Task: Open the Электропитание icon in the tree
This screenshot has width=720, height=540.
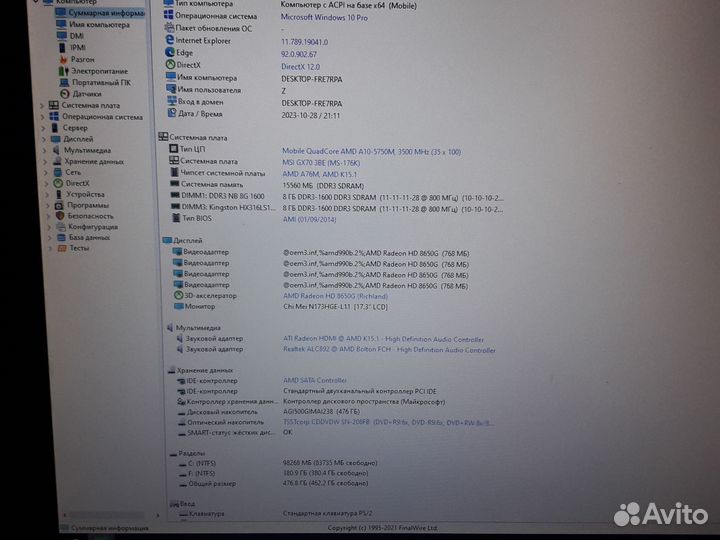Action: tap(63, 71)
